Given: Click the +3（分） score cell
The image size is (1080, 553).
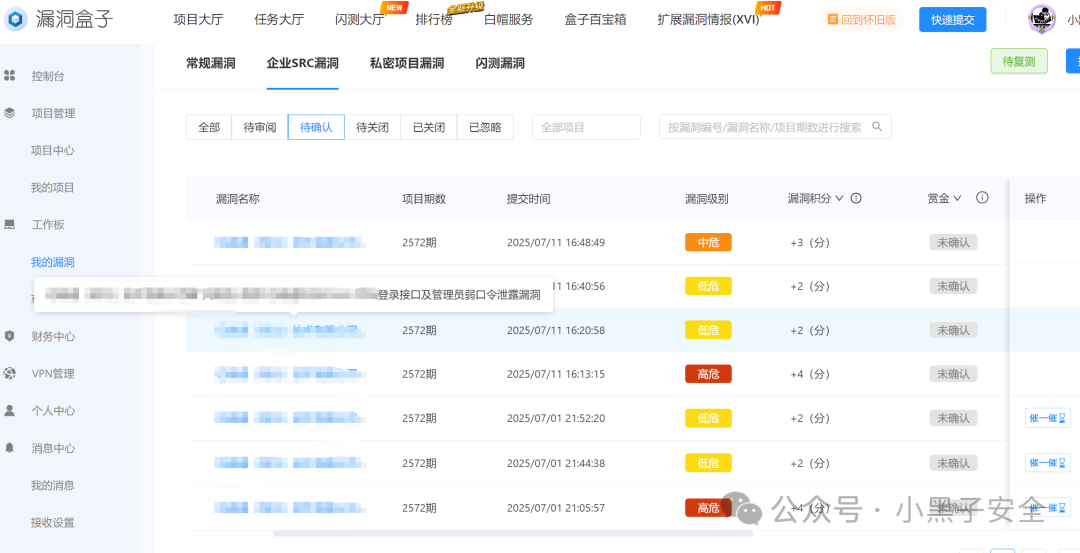Looking at the screenshot, I should [x=809, y=242].
